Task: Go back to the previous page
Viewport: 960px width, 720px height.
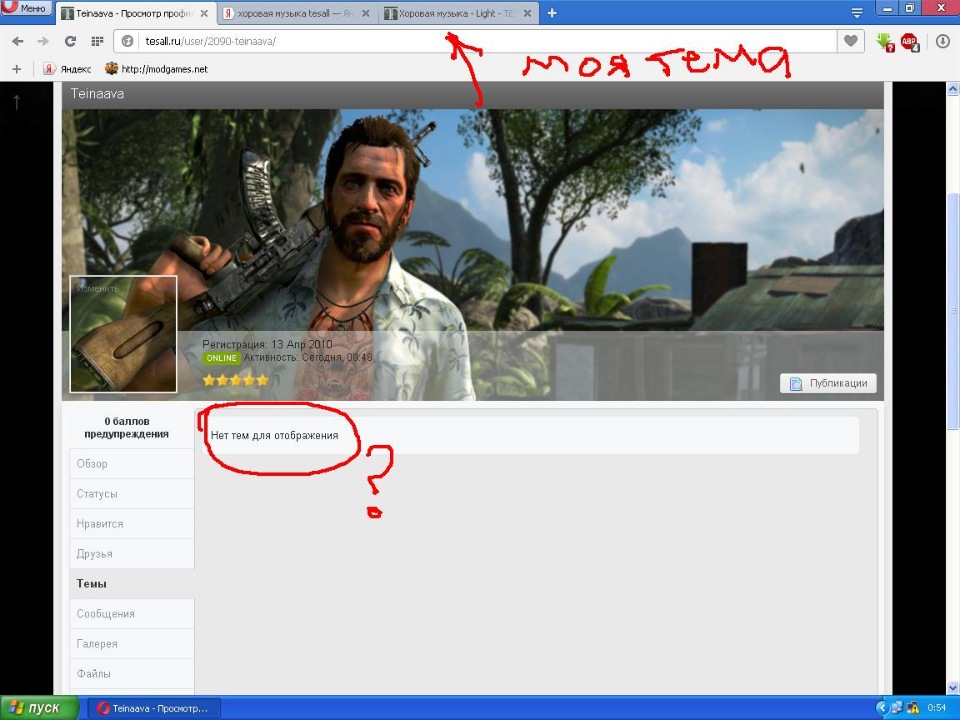Action: coord(18,41)
